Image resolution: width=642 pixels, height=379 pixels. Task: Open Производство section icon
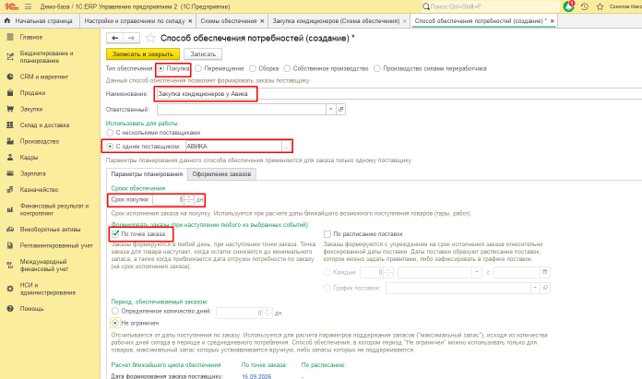[10, 141]
